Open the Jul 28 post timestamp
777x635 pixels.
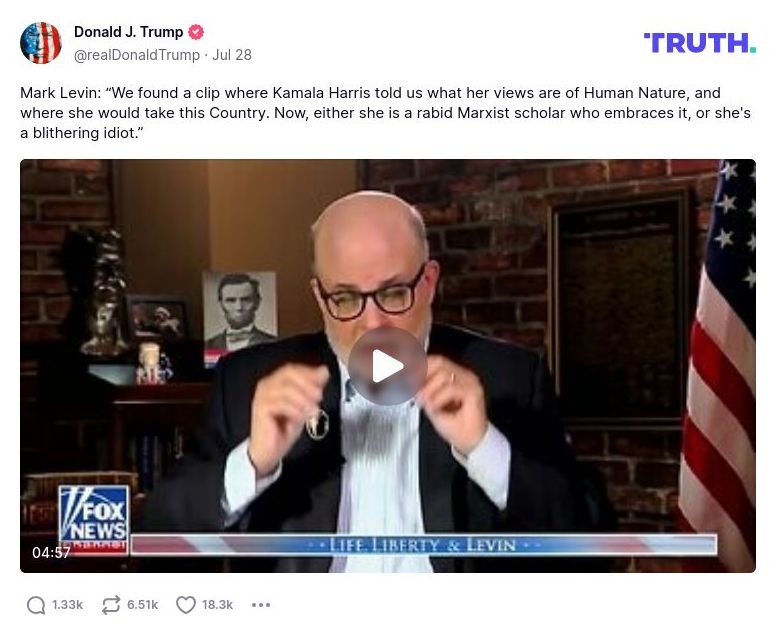tap(232, 55)
